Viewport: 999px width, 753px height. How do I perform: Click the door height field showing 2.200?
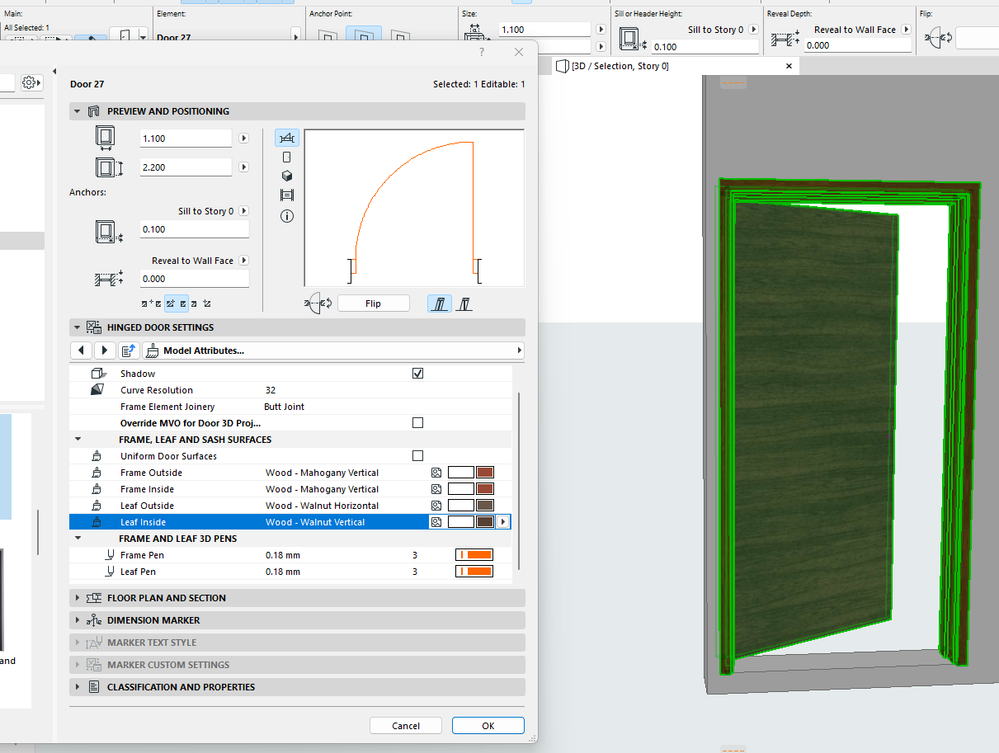185,168
